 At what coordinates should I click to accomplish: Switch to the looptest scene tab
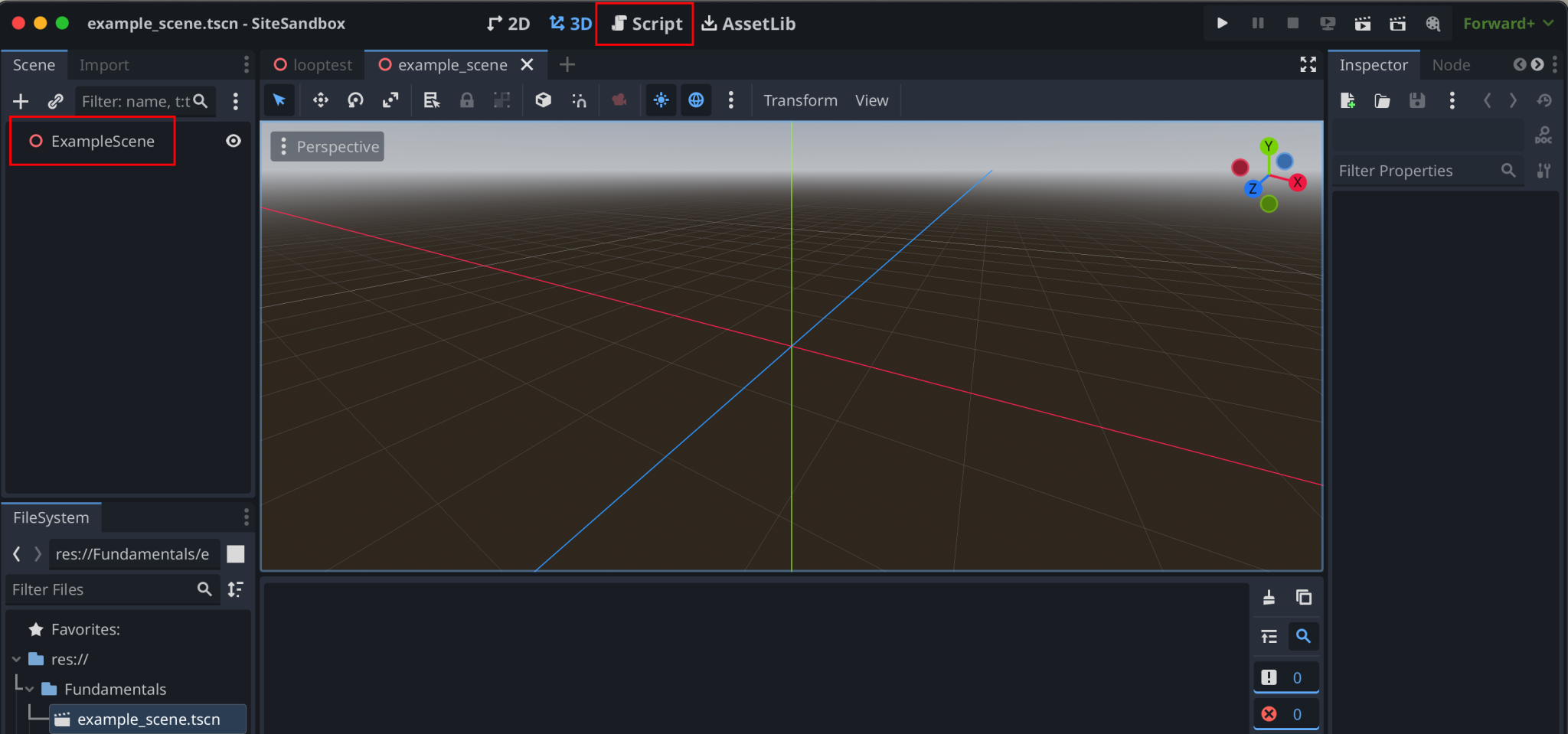[322, 64]
